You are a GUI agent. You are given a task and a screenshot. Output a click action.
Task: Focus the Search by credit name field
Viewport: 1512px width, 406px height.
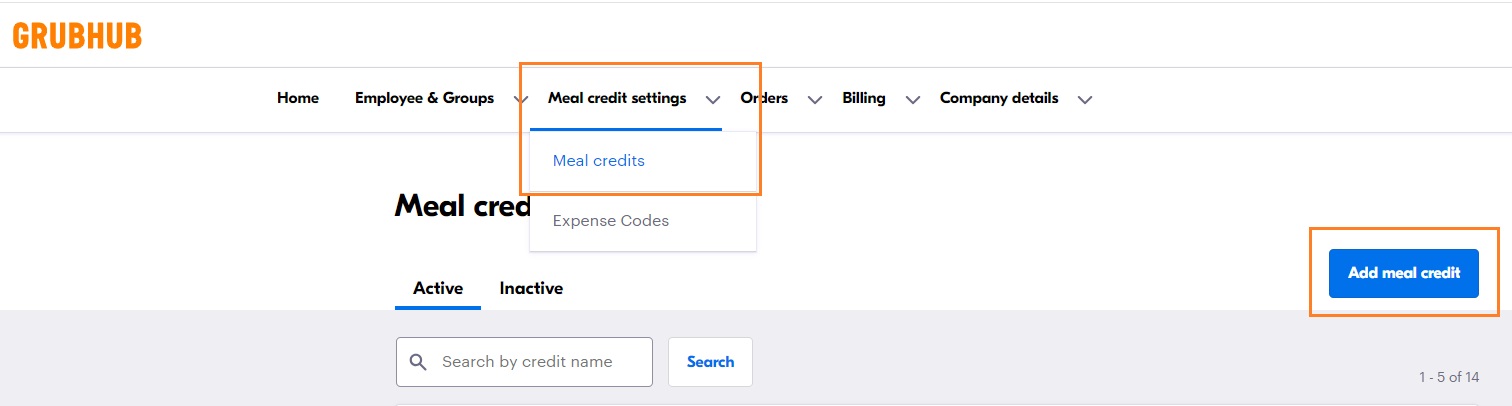click(540, 362)
